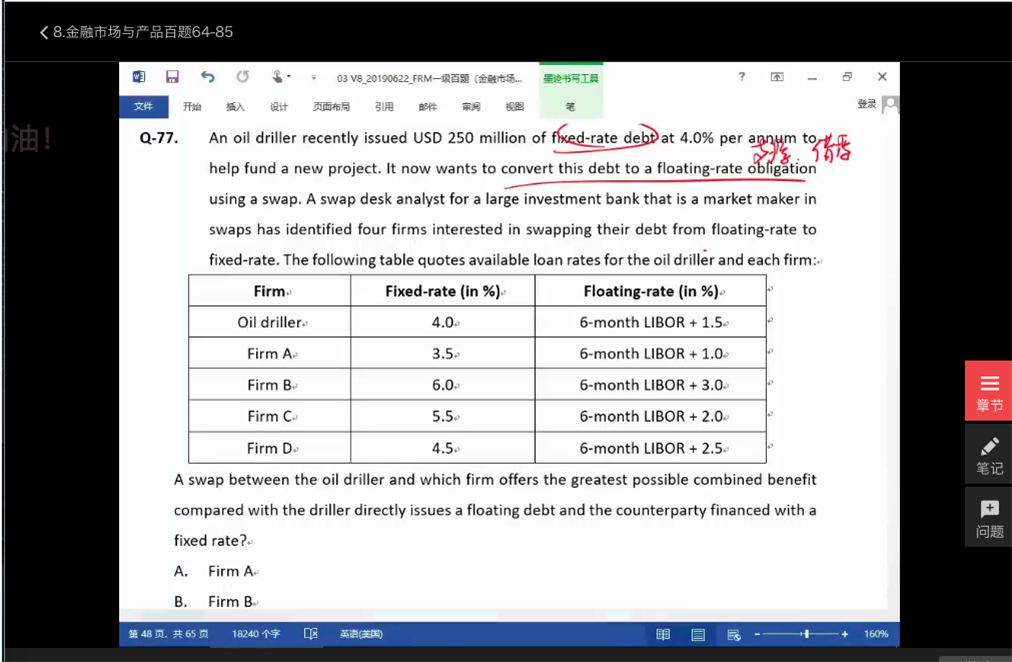Switch to the 引用 ribbon tab
The image size is (1012, 662).
(384, 106)
